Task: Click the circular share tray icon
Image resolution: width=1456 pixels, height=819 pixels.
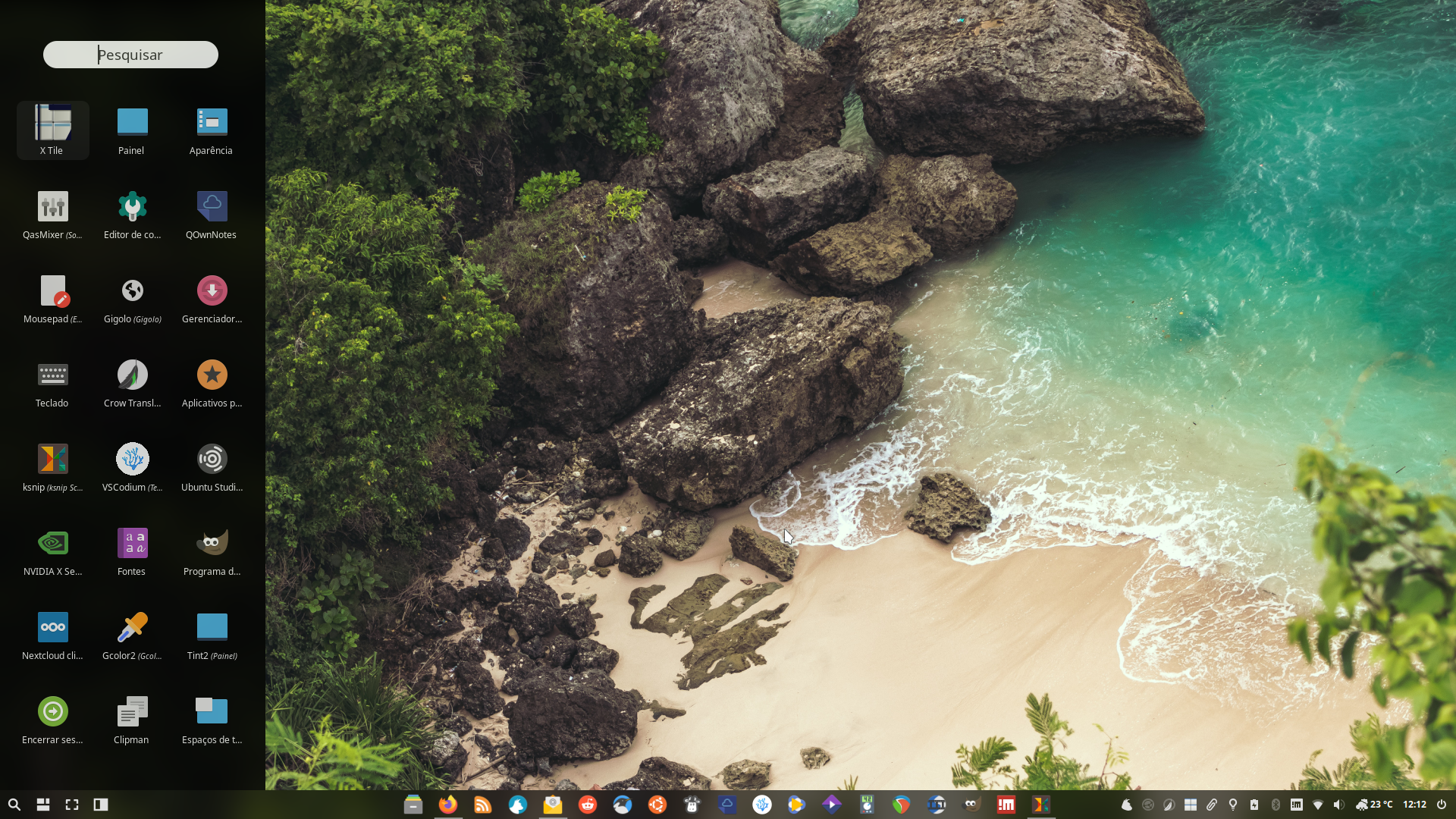Action: [x=1148, y=805]
